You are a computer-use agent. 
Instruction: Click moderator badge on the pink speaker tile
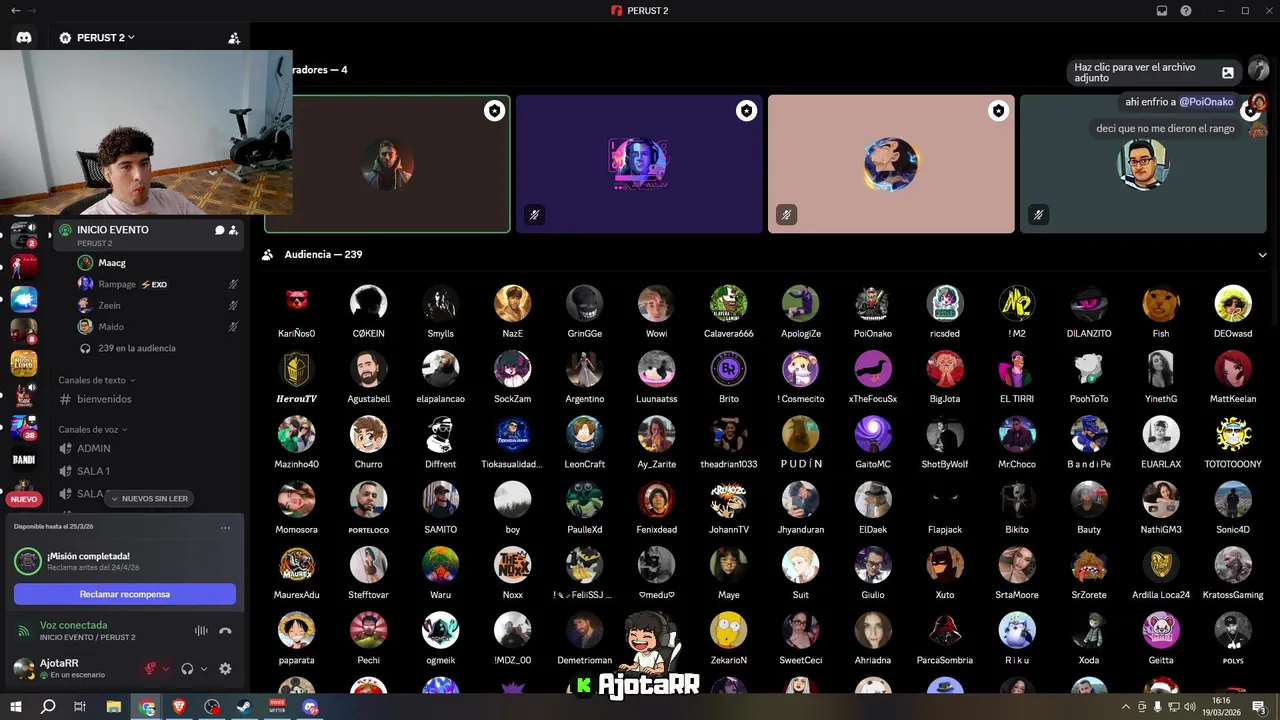(x=998, y=111)
